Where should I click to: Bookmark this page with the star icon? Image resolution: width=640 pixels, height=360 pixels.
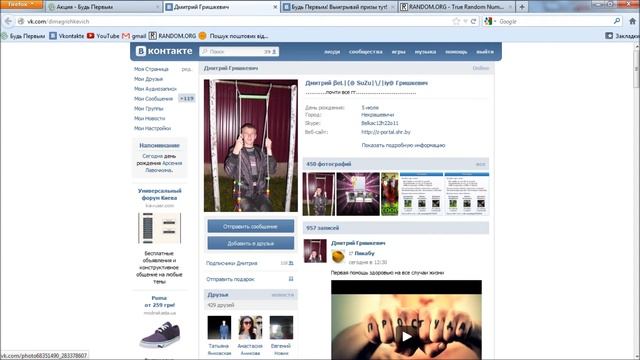click(456, 21)
